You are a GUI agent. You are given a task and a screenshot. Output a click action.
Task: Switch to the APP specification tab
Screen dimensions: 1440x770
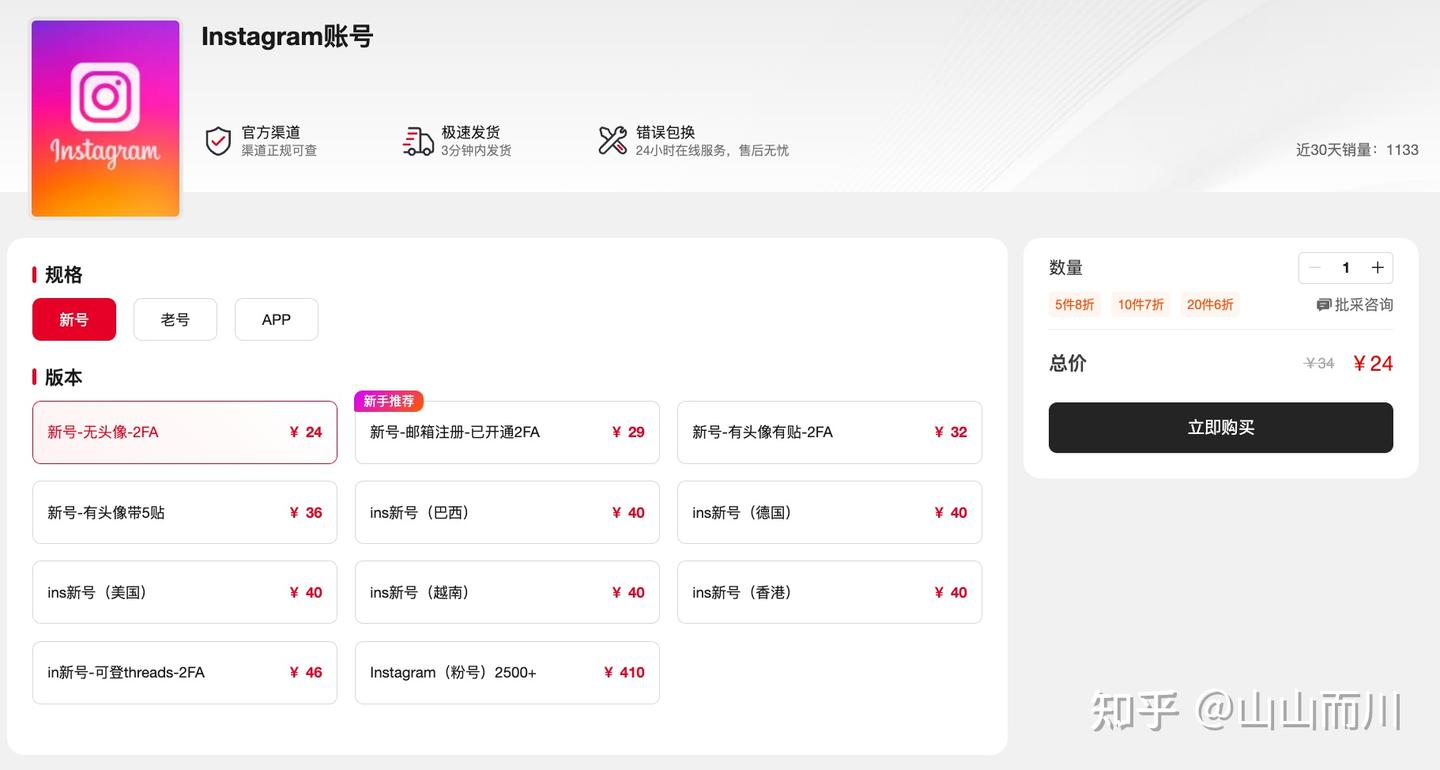276,319
